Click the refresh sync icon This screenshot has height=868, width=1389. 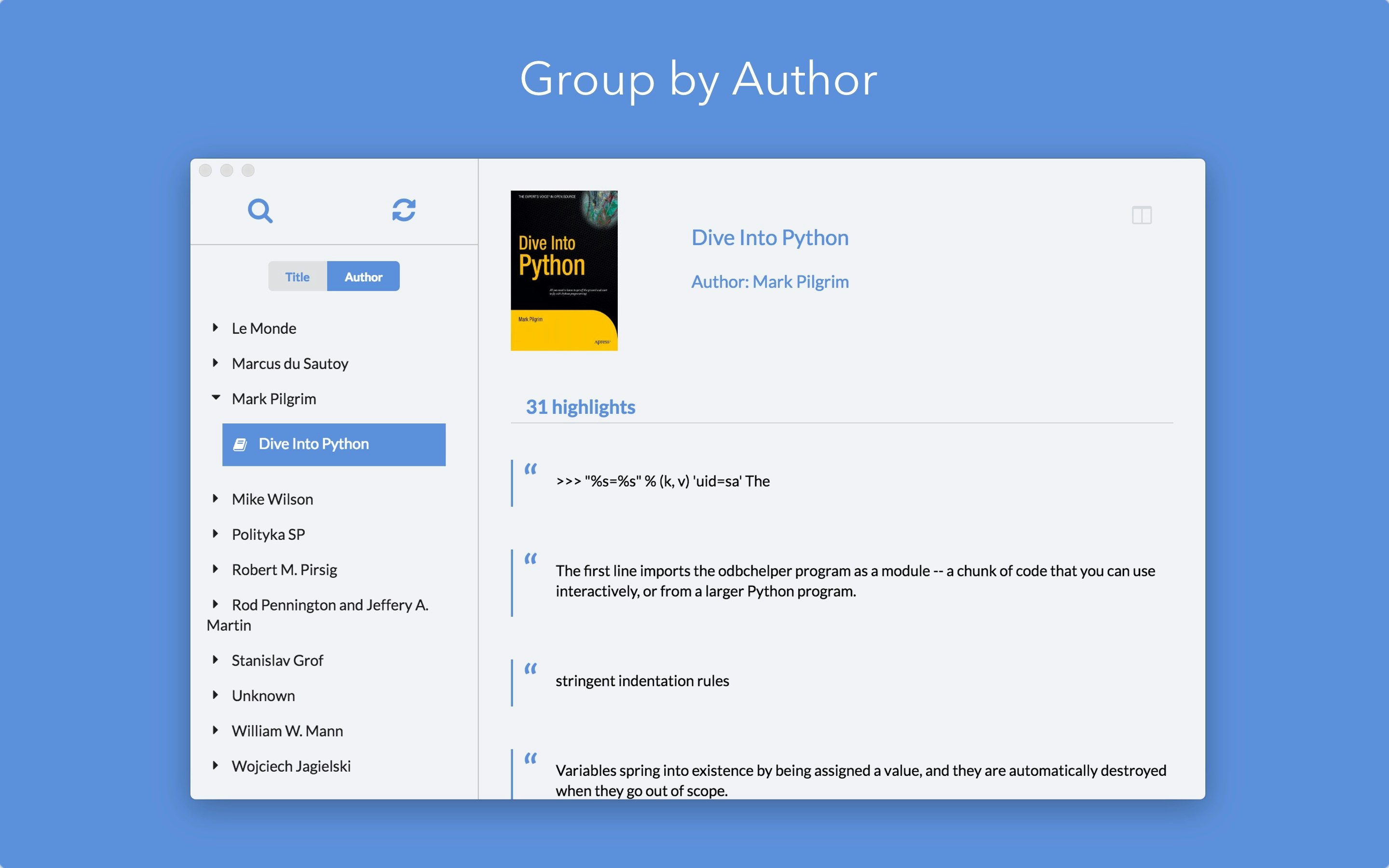pyautogui.click(x=404, y=210)
